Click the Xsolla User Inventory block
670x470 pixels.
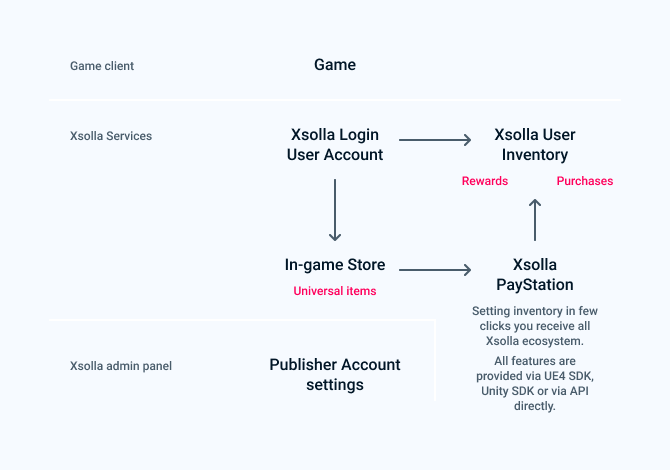tap(535, 145)
